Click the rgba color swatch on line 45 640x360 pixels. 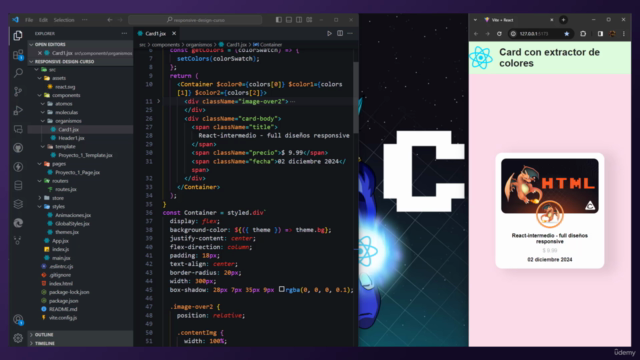(282, 289)
